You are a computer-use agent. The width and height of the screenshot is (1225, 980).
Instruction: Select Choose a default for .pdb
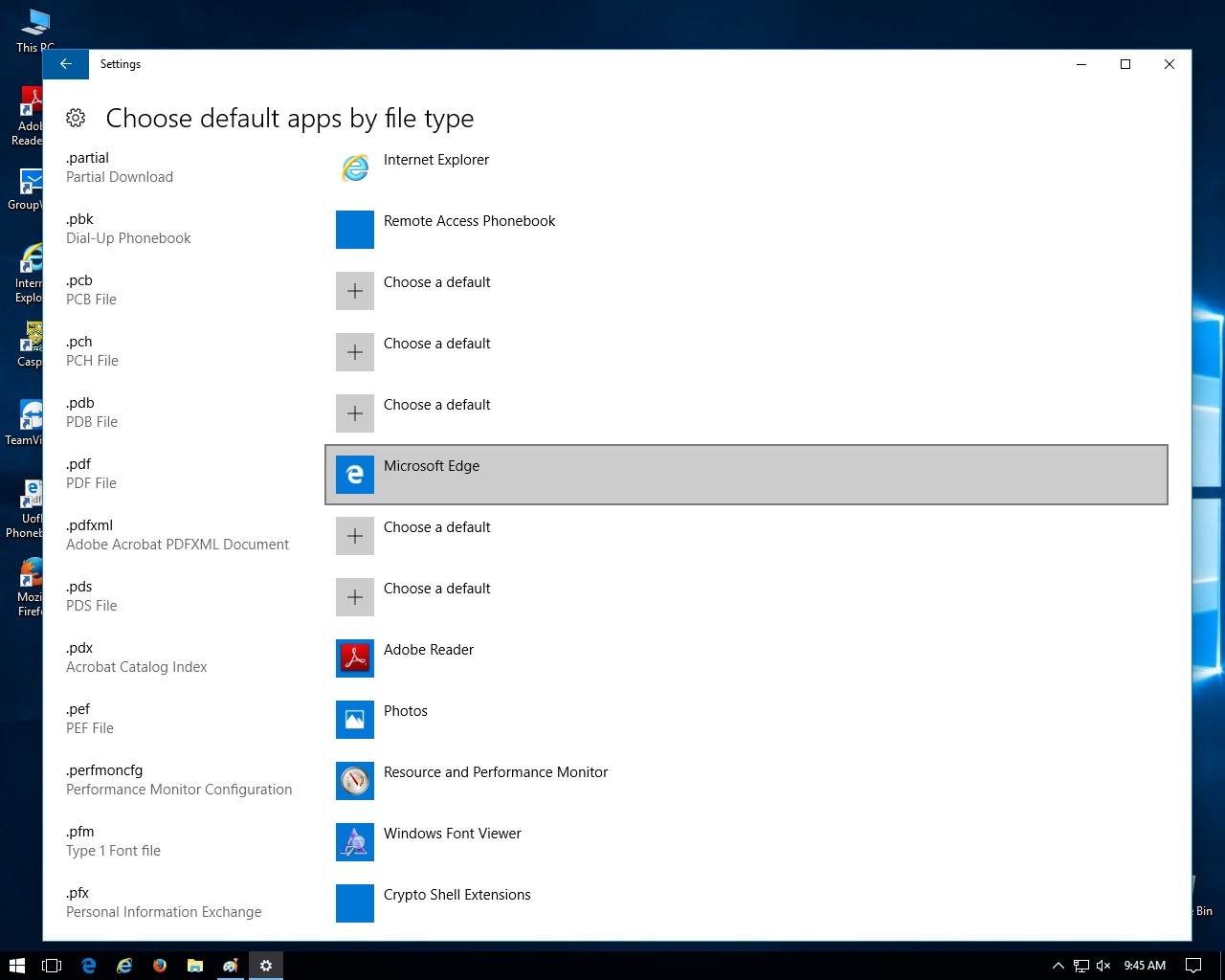pyautogui.click(x=436, y=405)
